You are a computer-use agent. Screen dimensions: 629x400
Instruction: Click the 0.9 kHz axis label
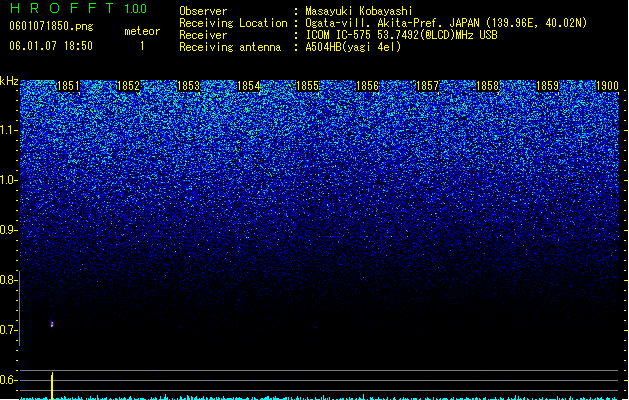[8, 230]
